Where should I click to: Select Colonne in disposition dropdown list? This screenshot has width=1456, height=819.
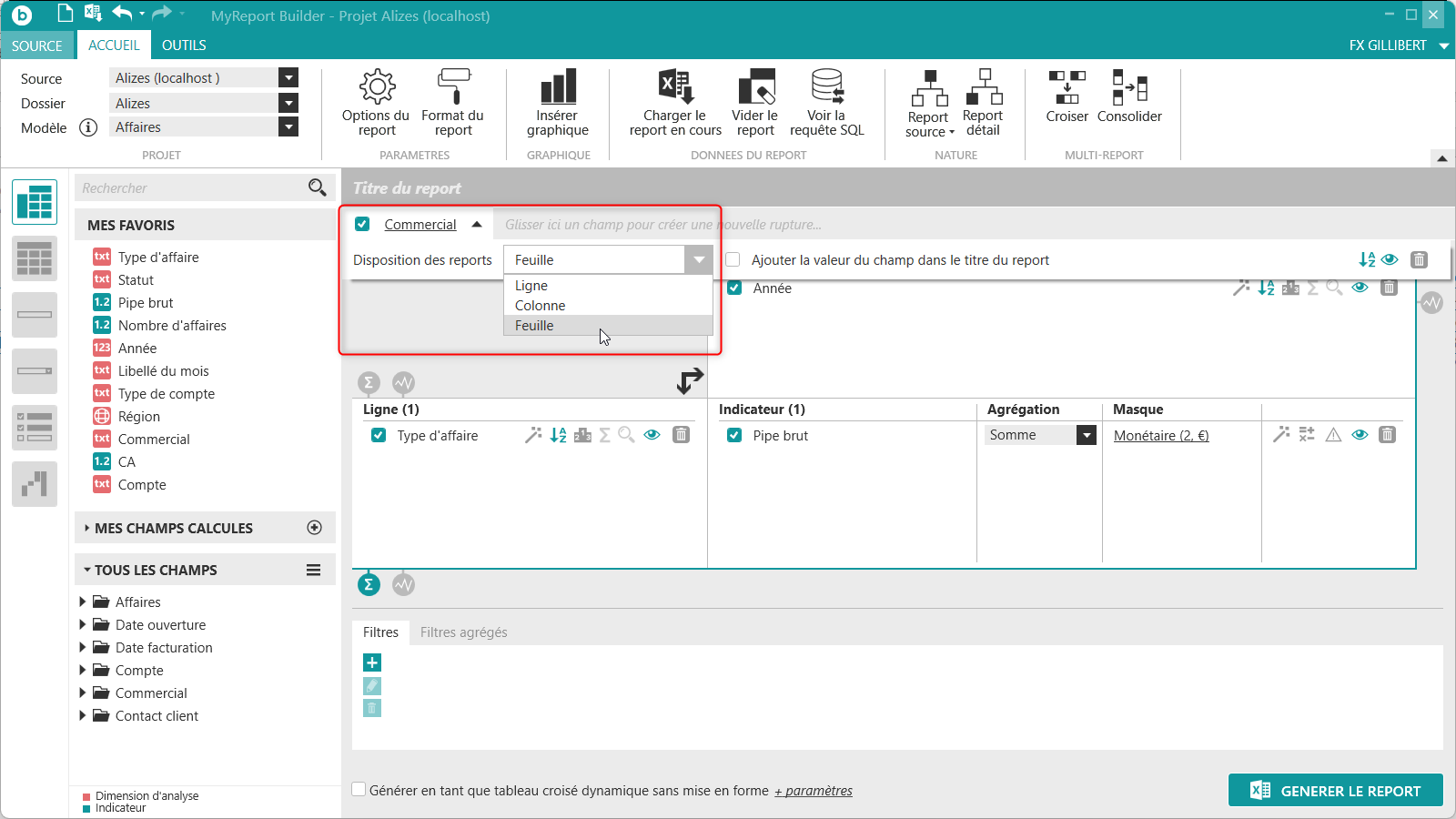point(541,306)
